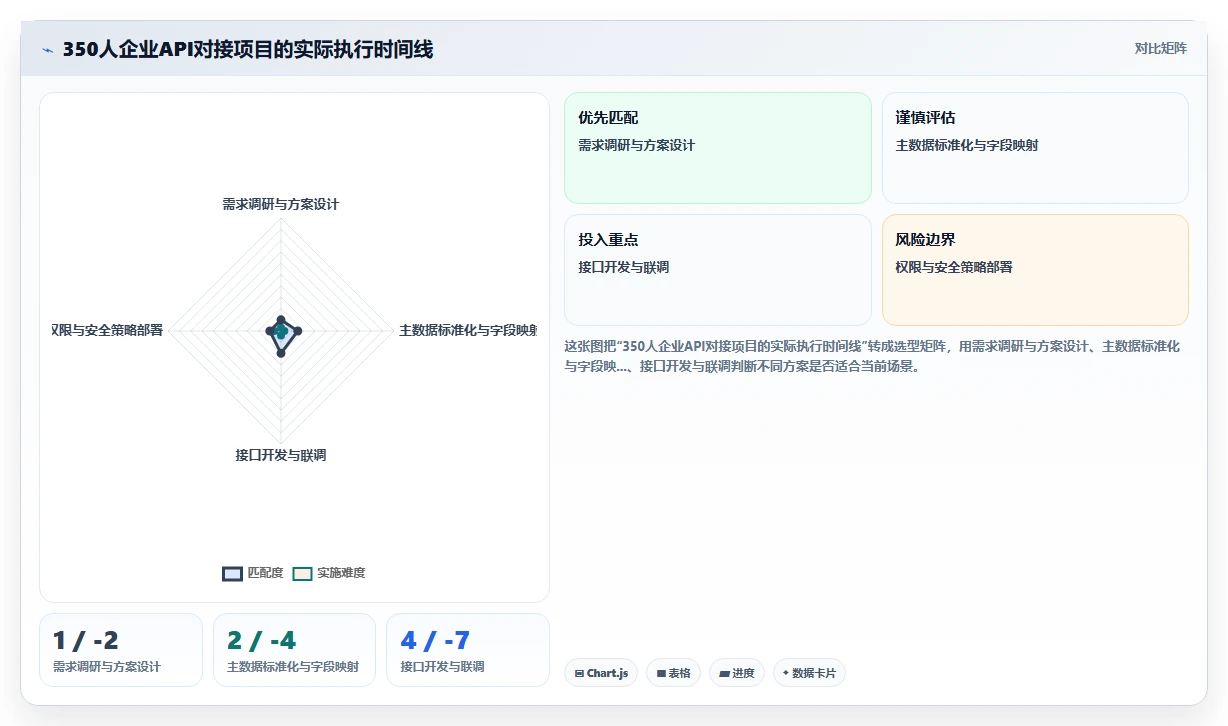
Task: Click the 实施难度 legend color box
Action: click(x=302, y=573)
